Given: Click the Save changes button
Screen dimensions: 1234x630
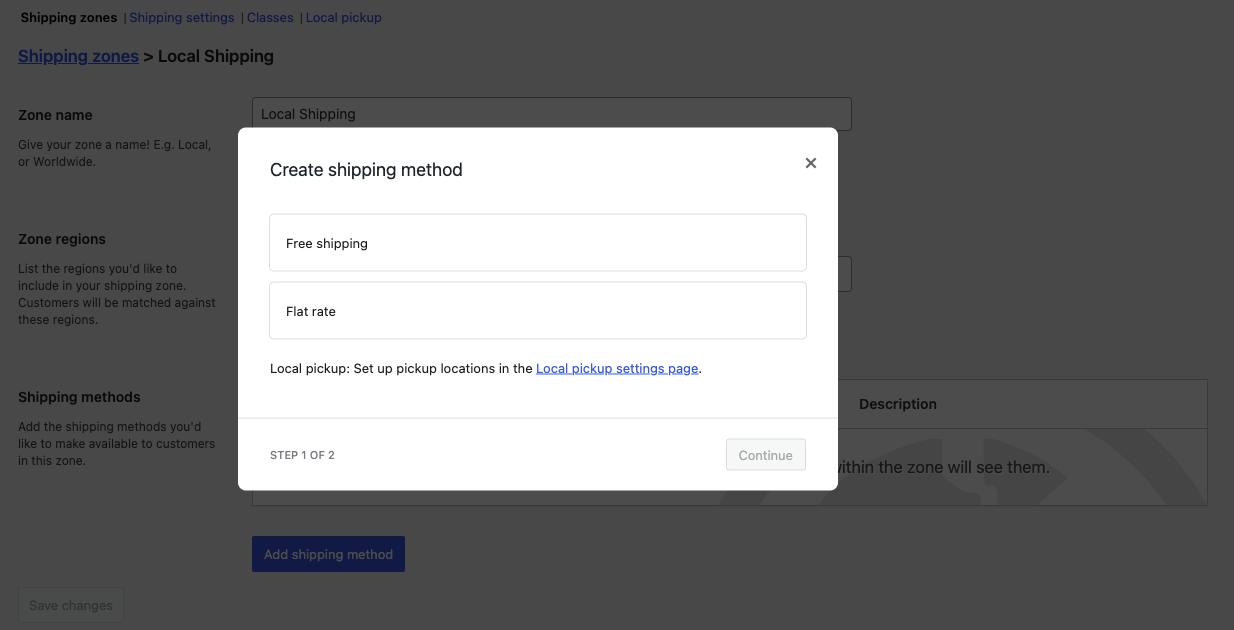Looking at the screenshot, I should [70, 604].
